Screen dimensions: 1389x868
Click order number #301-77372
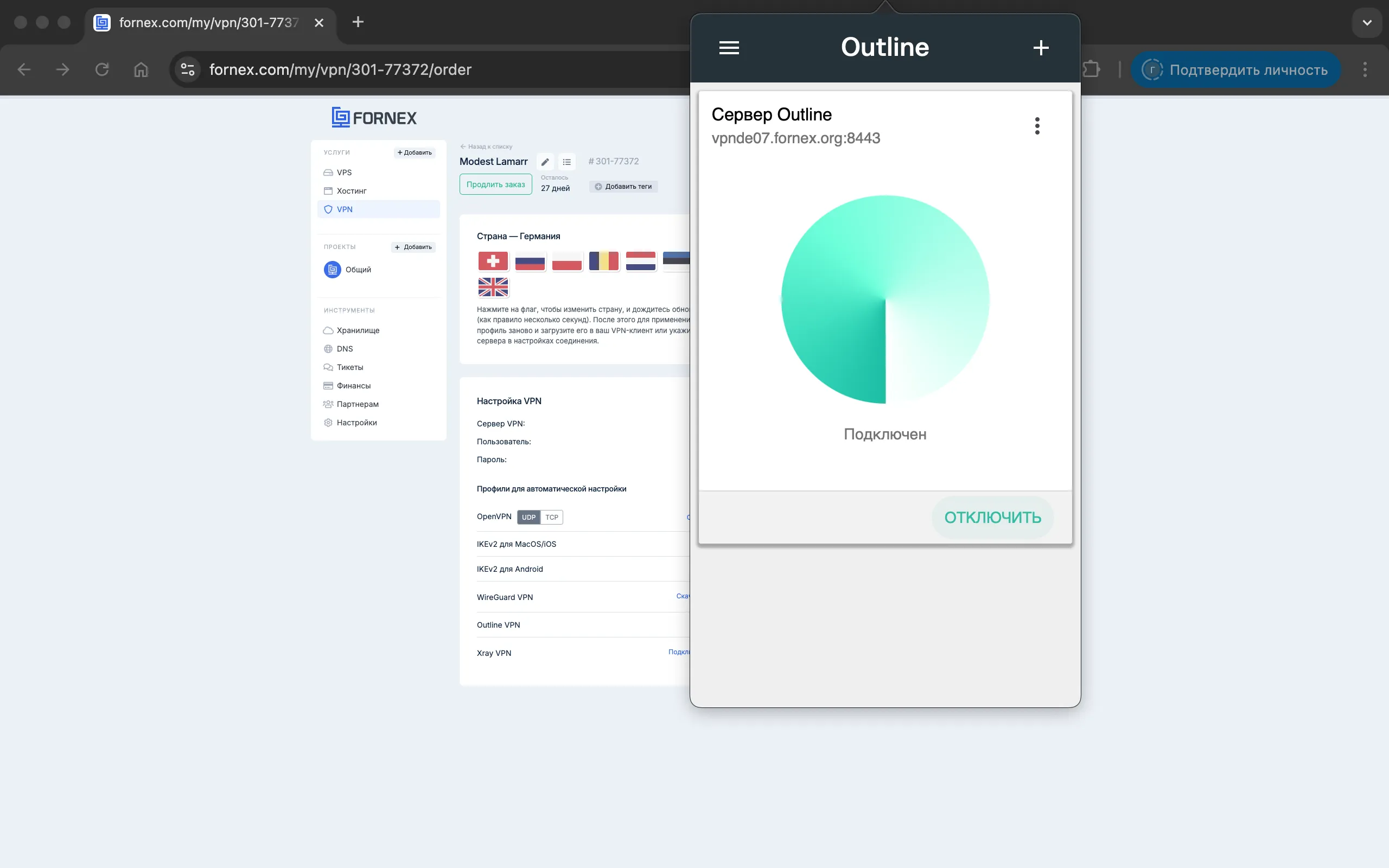(614, 161)
